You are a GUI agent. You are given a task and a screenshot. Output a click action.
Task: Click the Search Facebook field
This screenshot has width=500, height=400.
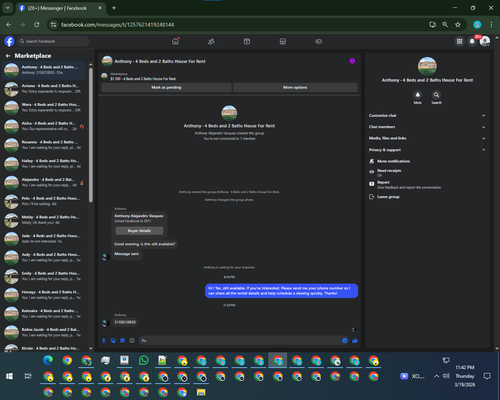(x=53, y=41)
